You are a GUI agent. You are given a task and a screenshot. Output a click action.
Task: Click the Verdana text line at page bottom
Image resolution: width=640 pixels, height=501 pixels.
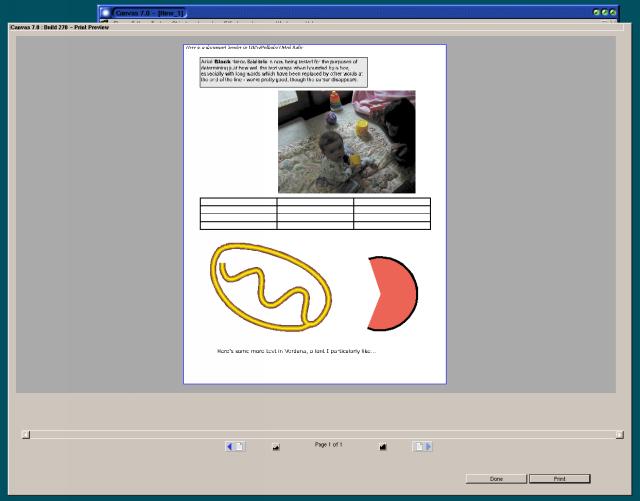pos(296,351)
